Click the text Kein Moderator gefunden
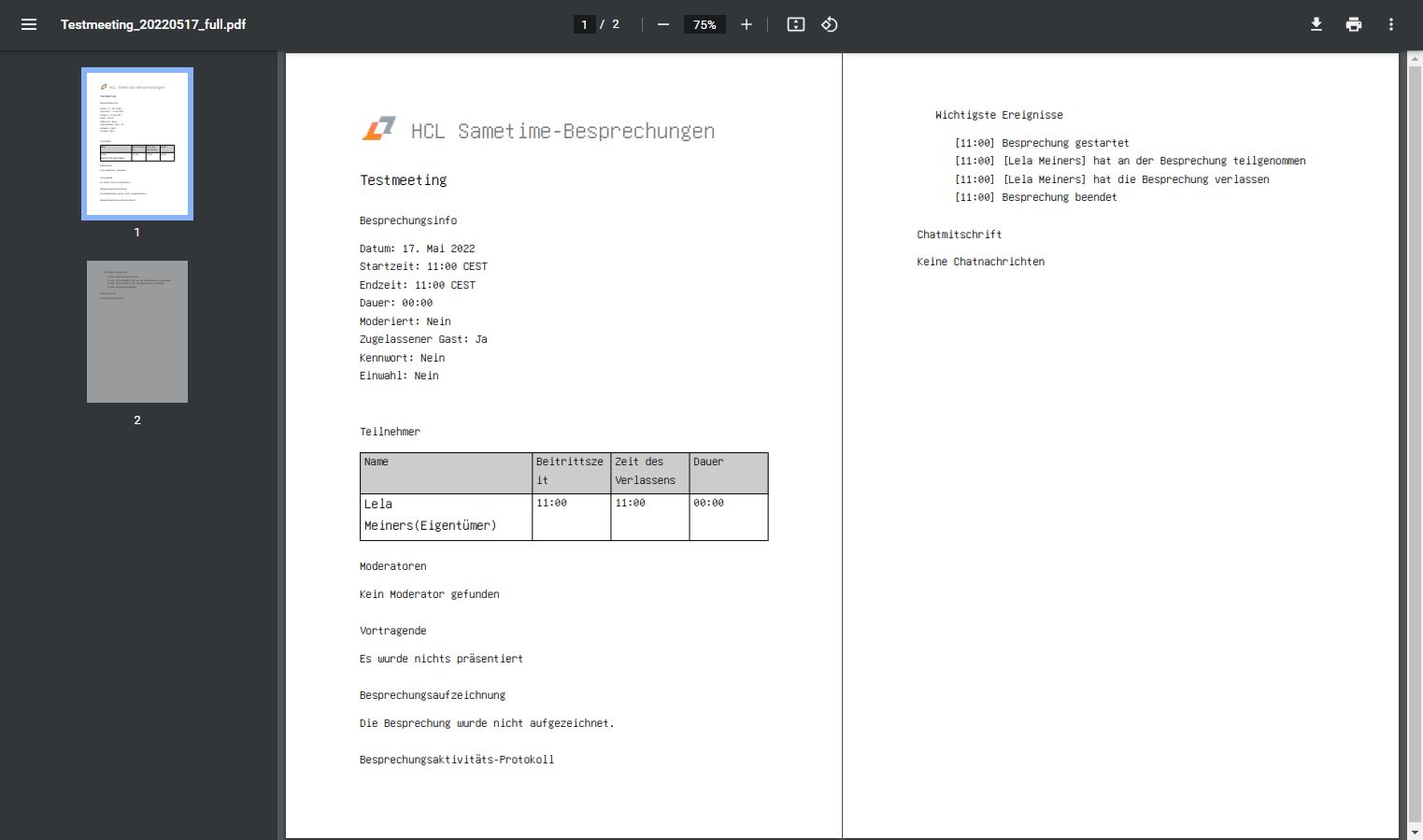 430,594
